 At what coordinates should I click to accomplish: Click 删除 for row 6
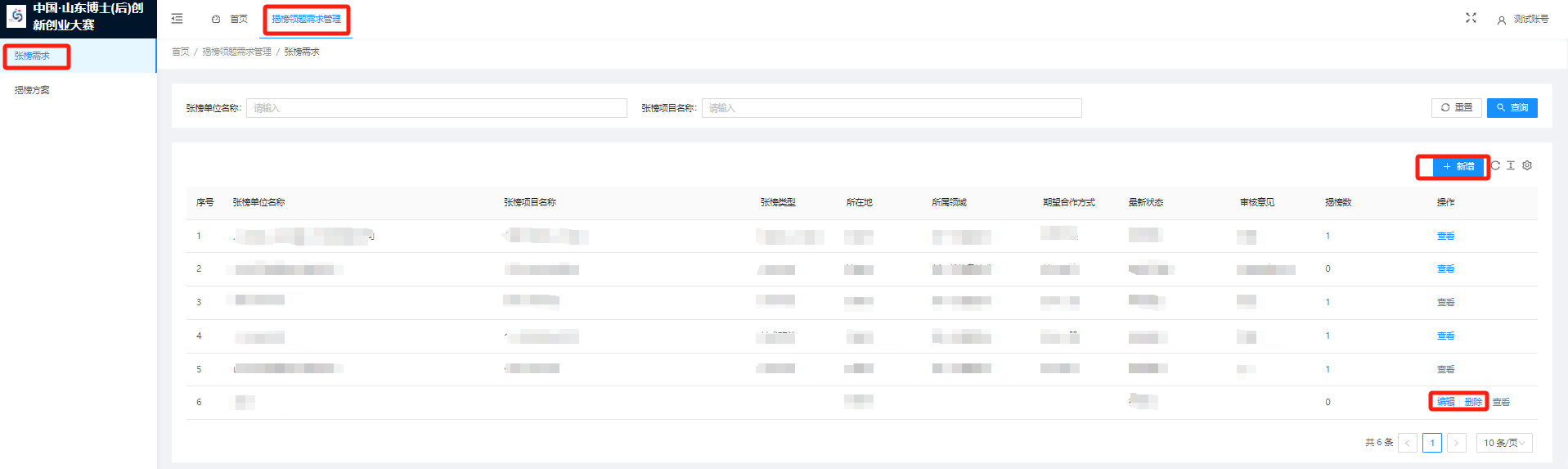(x=1473, y=402)
